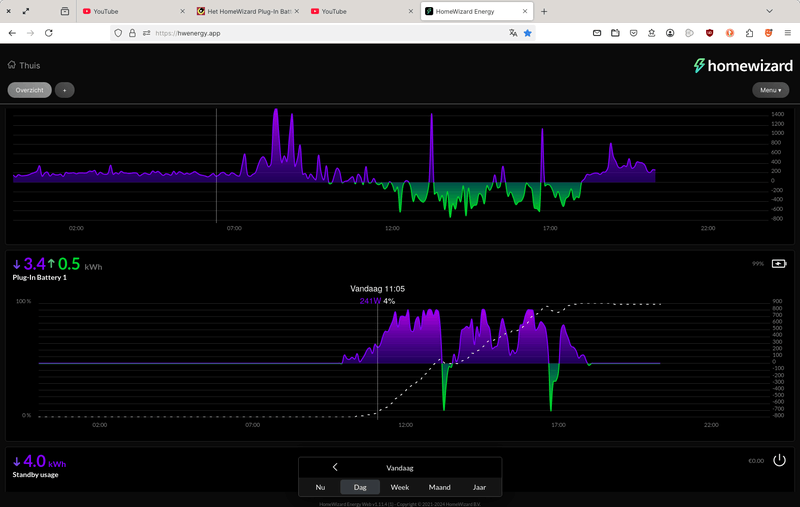Switch the time range to Nu
This screenshot has width=800, height=507.
click(x=320, y=487)
